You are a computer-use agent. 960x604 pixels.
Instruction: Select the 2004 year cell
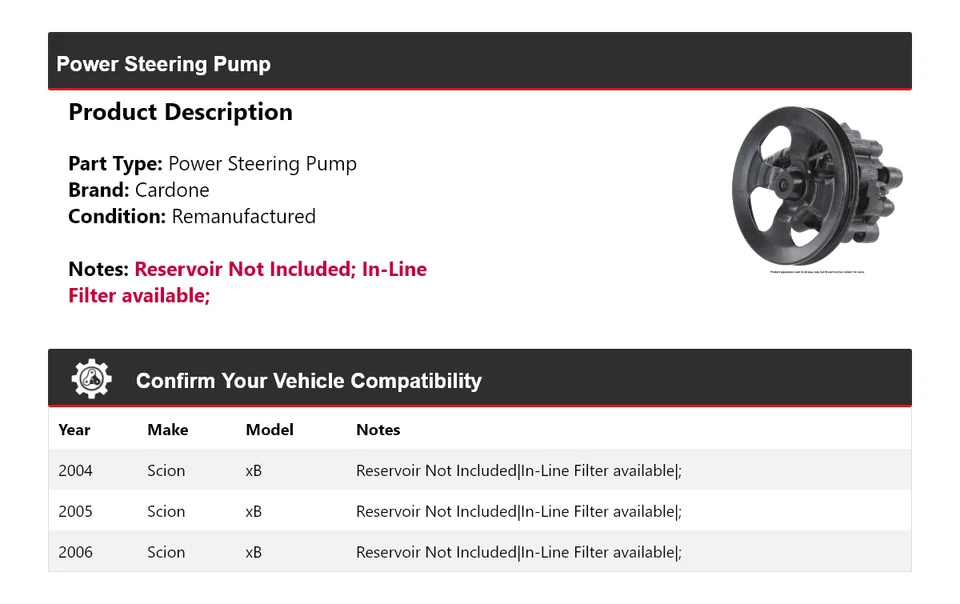tap(75, 471)
